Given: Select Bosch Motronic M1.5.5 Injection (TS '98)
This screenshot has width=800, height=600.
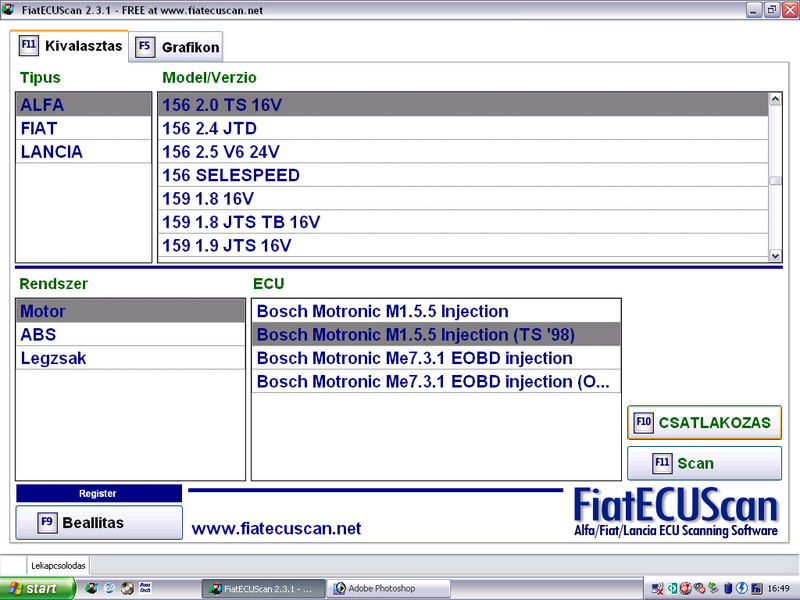Looking at the screenshot, I should tap(436, 334).
